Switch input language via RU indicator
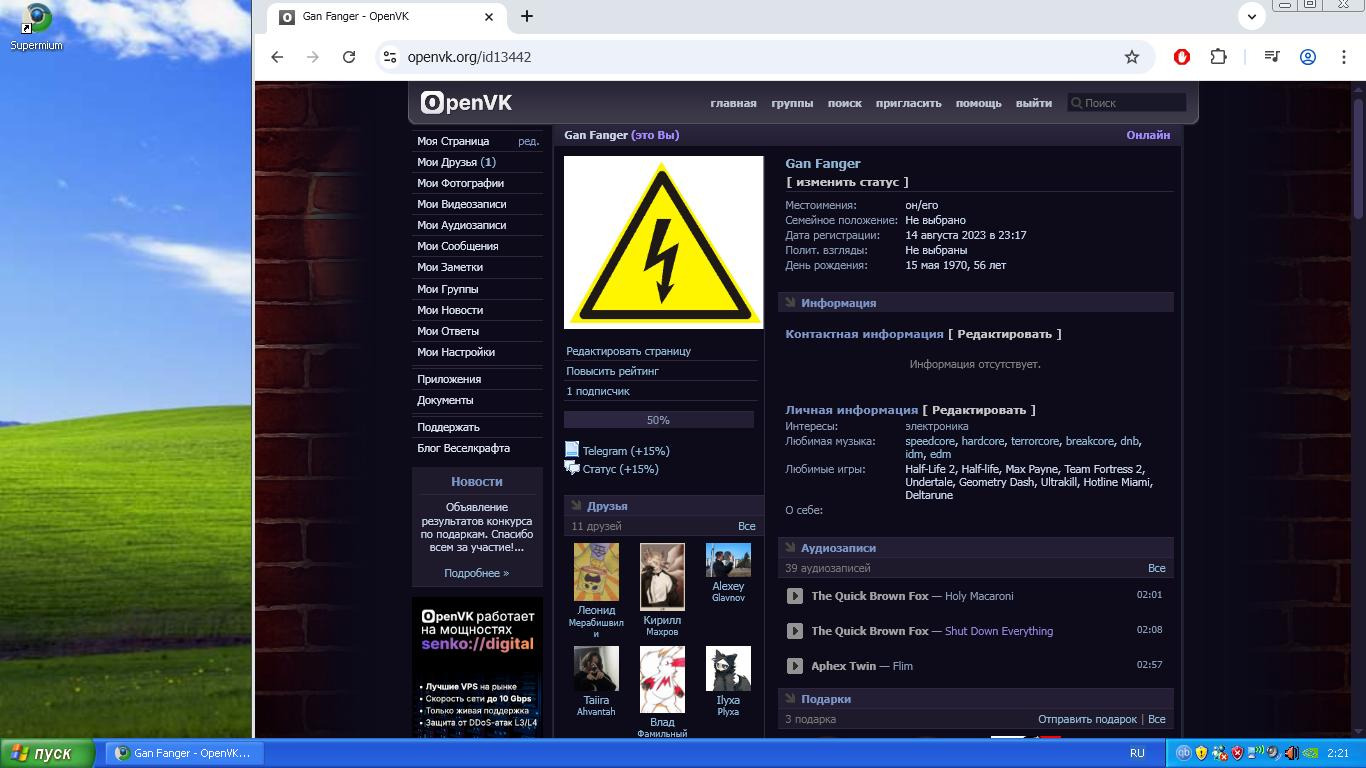This screenshot has height=768, width=1366. [1137, 753]
